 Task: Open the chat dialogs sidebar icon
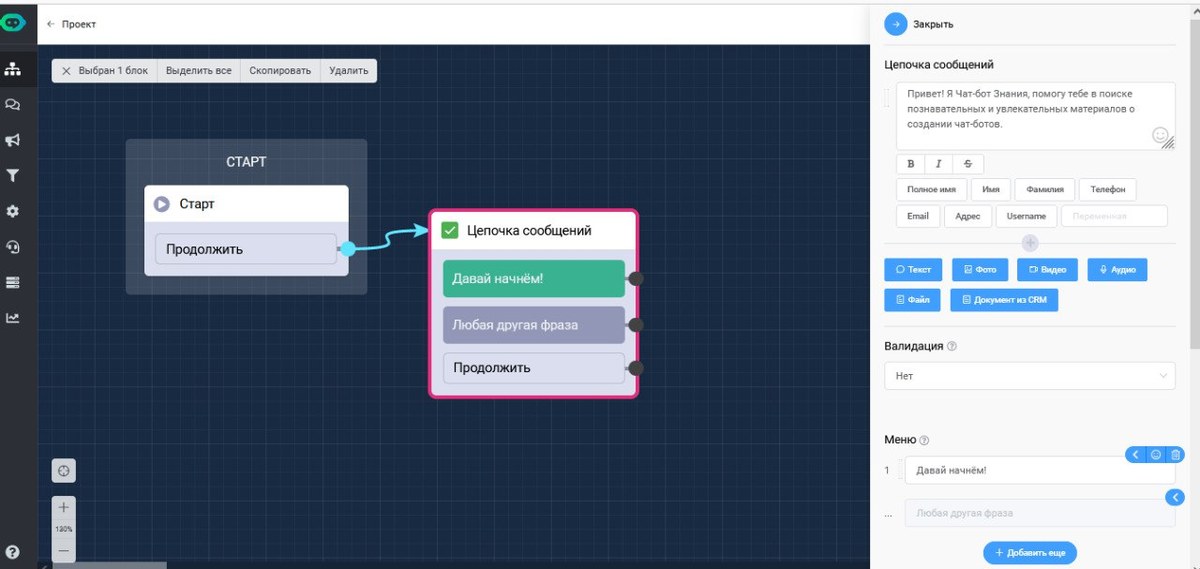coord(13,104)
